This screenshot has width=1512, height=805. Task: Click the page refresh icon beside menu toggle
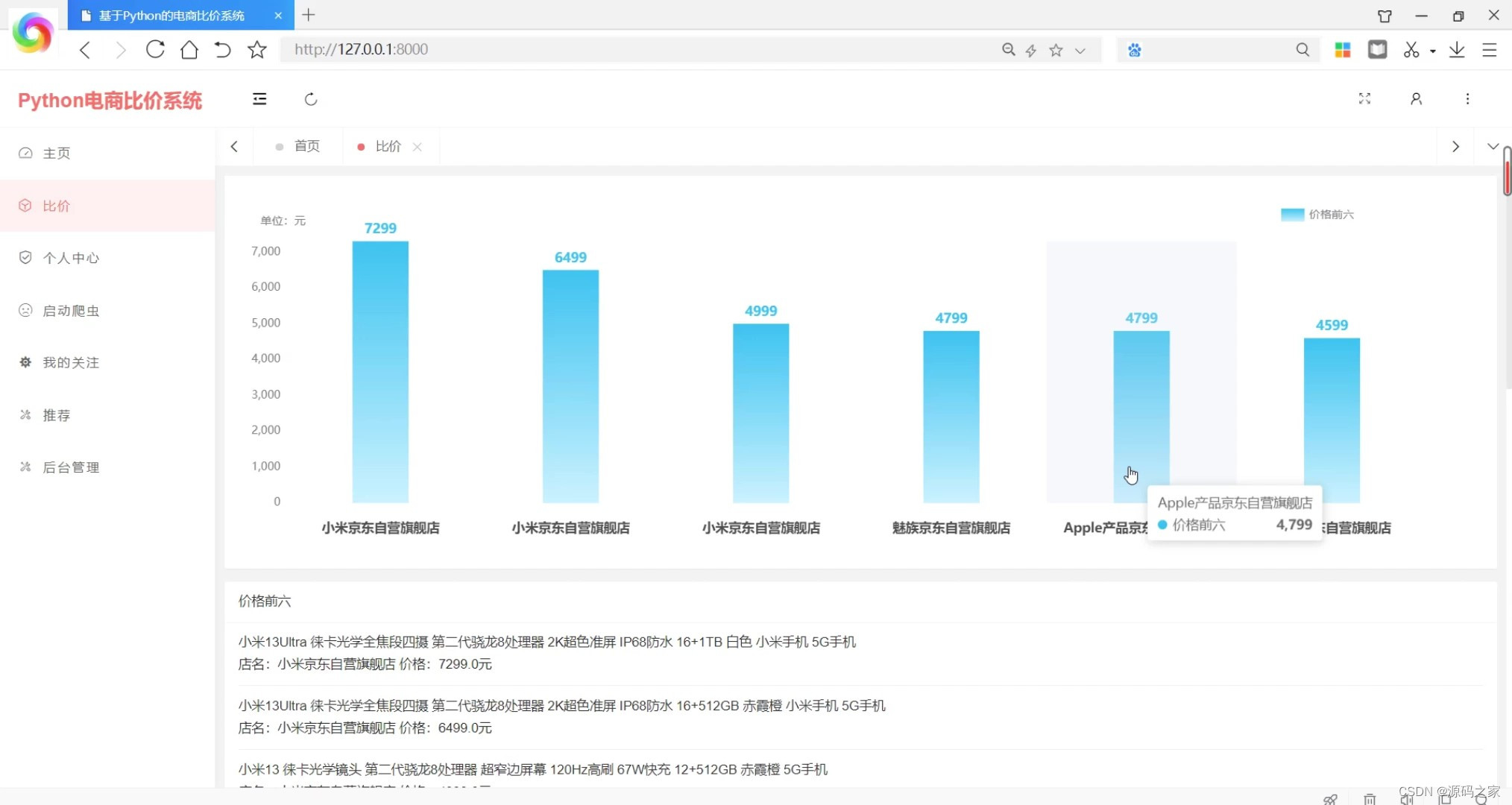pos(311,99)
